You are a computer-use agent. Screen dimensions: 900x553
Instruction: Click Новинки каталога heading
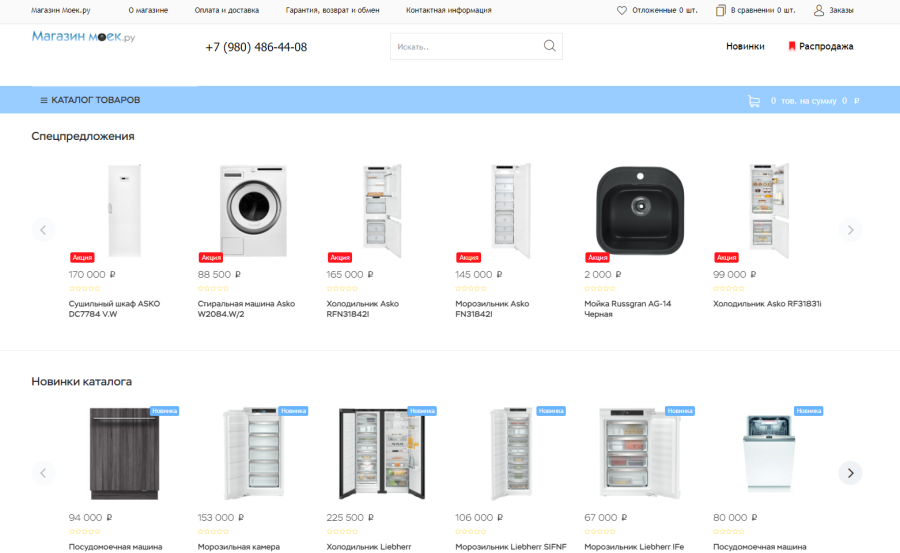(x=82, y=381)
